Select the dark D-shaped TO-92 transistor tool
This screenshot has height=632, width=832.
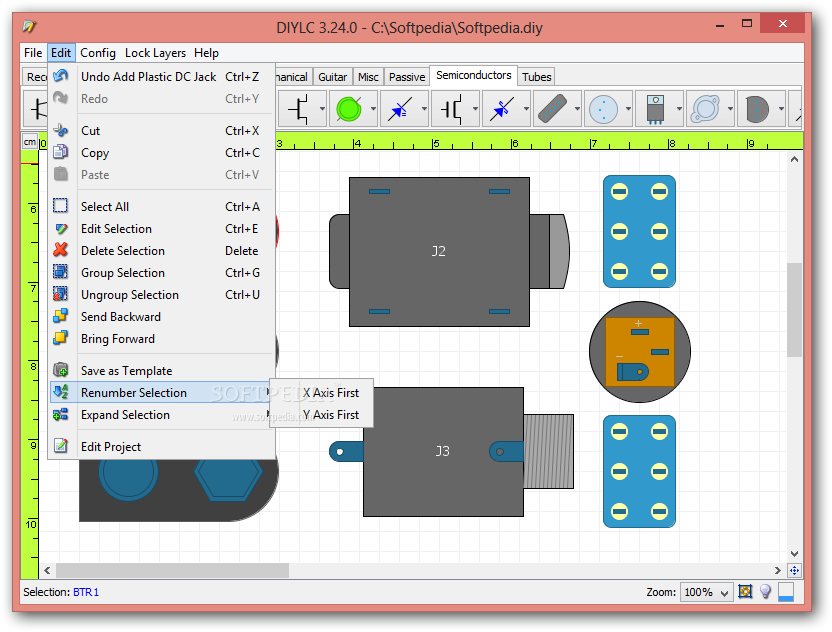[x=757, y=109]
